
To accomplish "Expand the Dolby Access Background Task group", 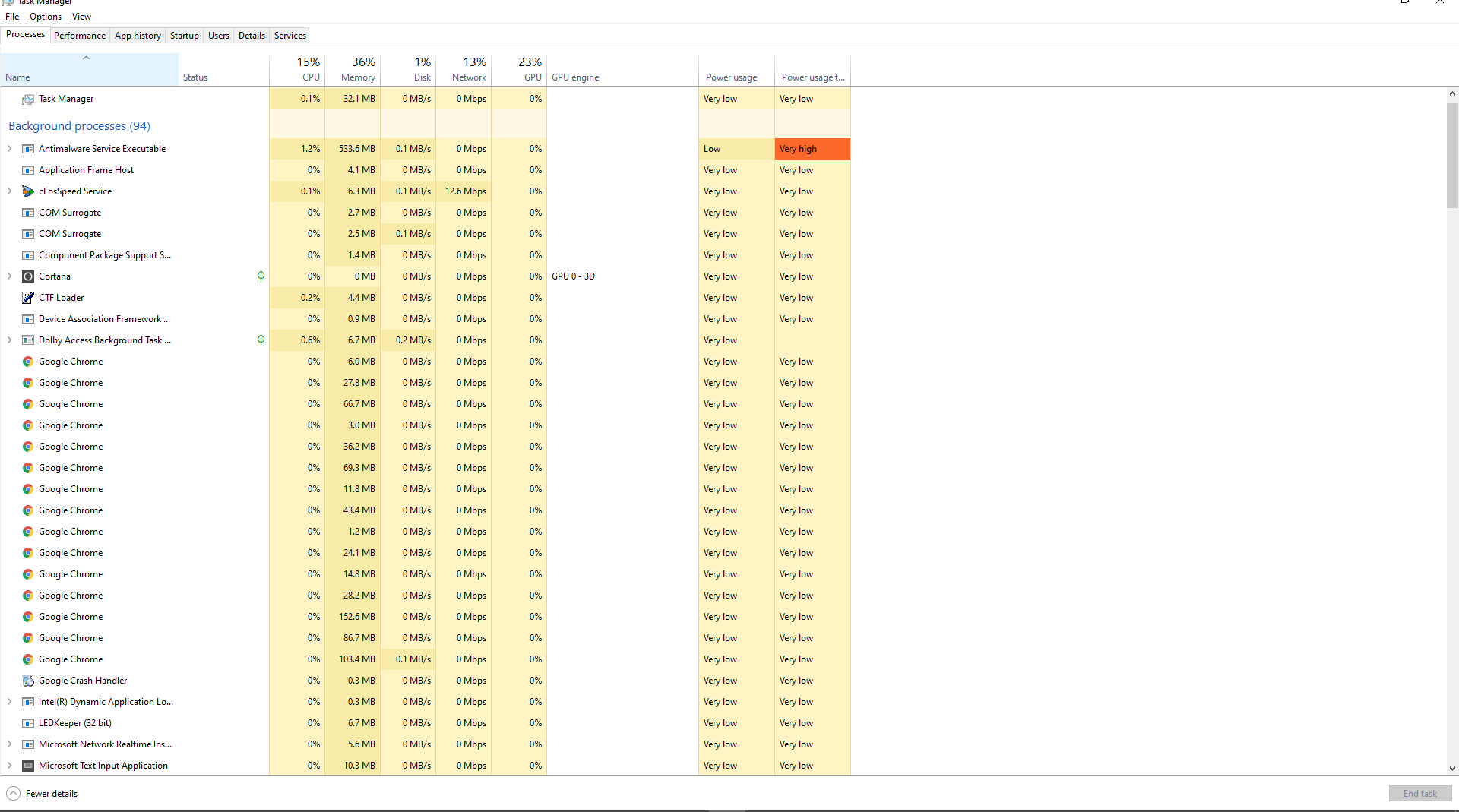I will (10, 340).
